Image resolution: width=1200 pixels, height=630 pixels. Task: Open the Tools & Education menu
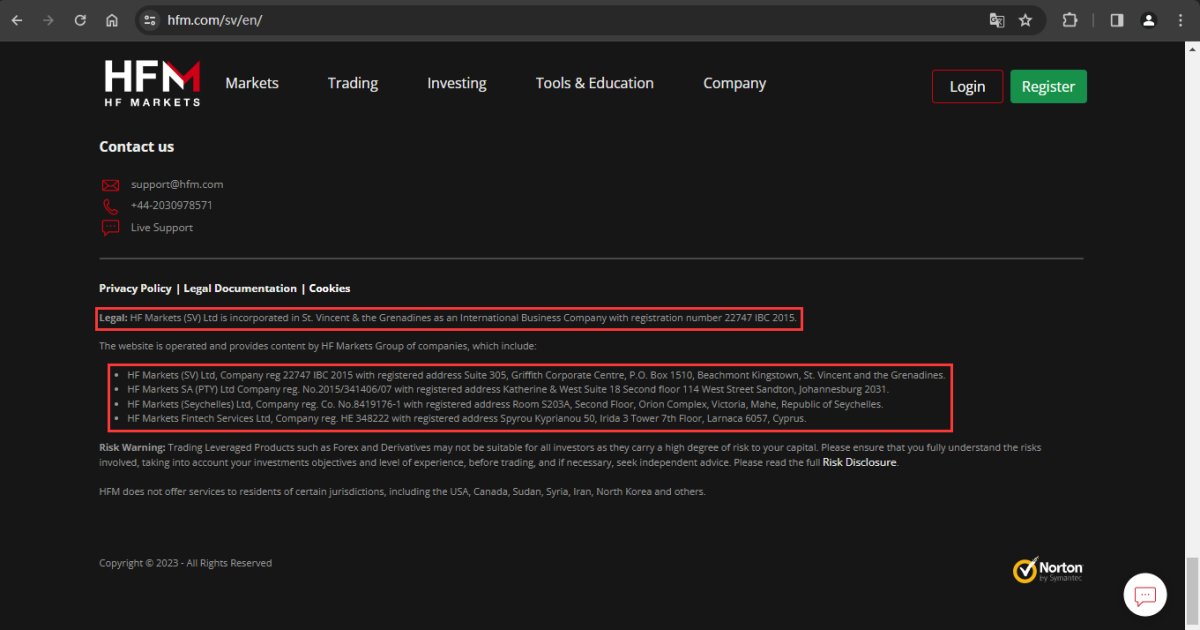[x=594, y=83]
